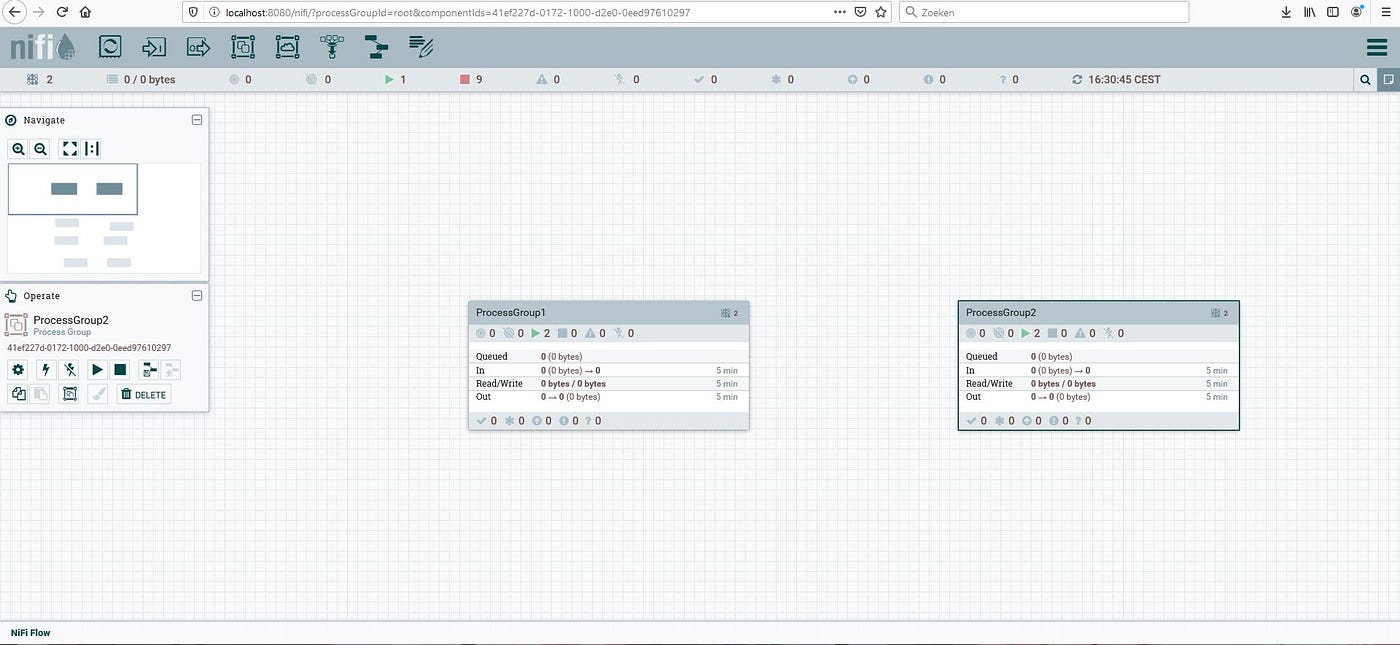
Task: Stop ProcessGroup2 with the stop button
Action: 120,370
